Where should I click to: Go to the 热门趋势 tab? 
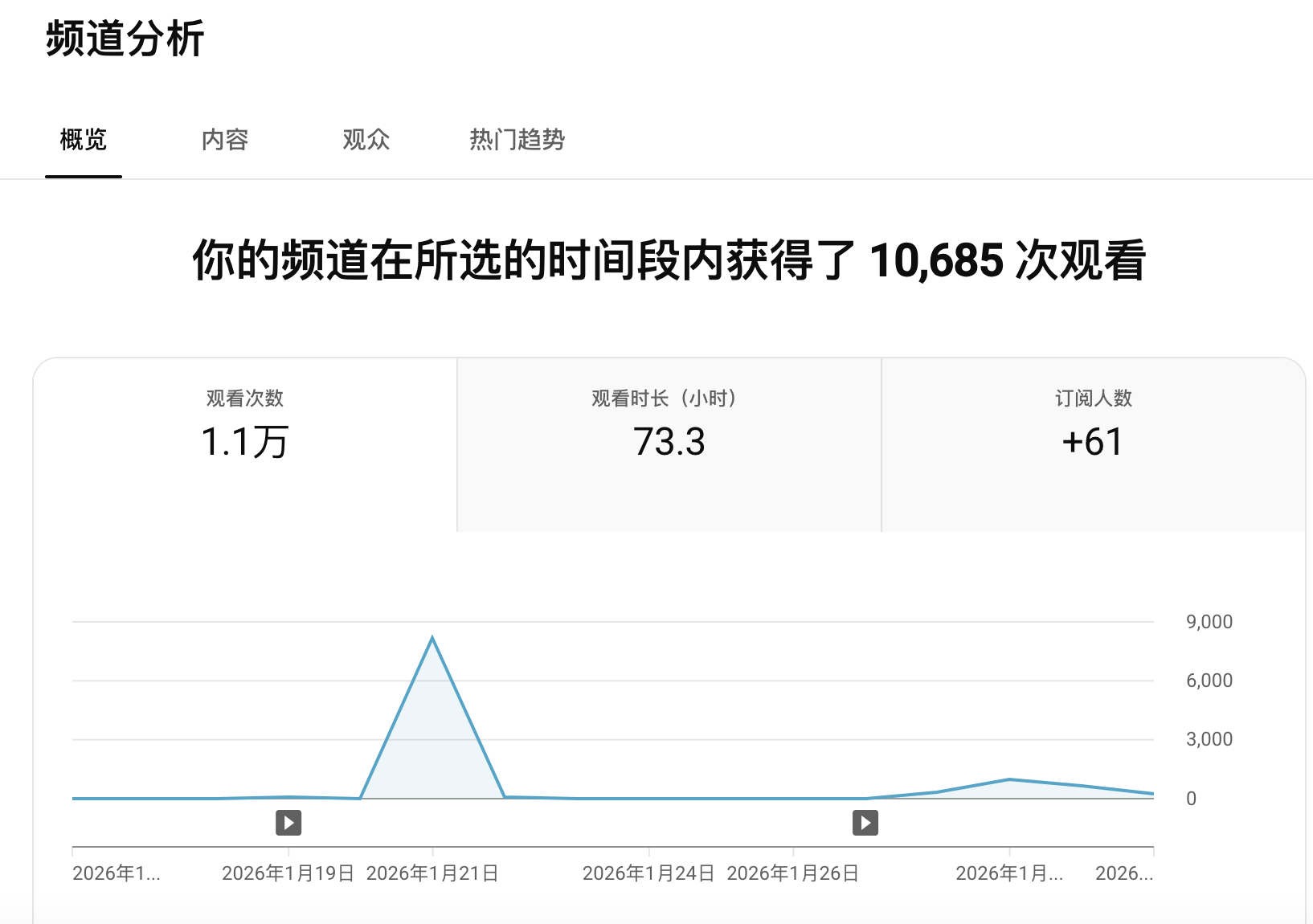tap(517, 140)
